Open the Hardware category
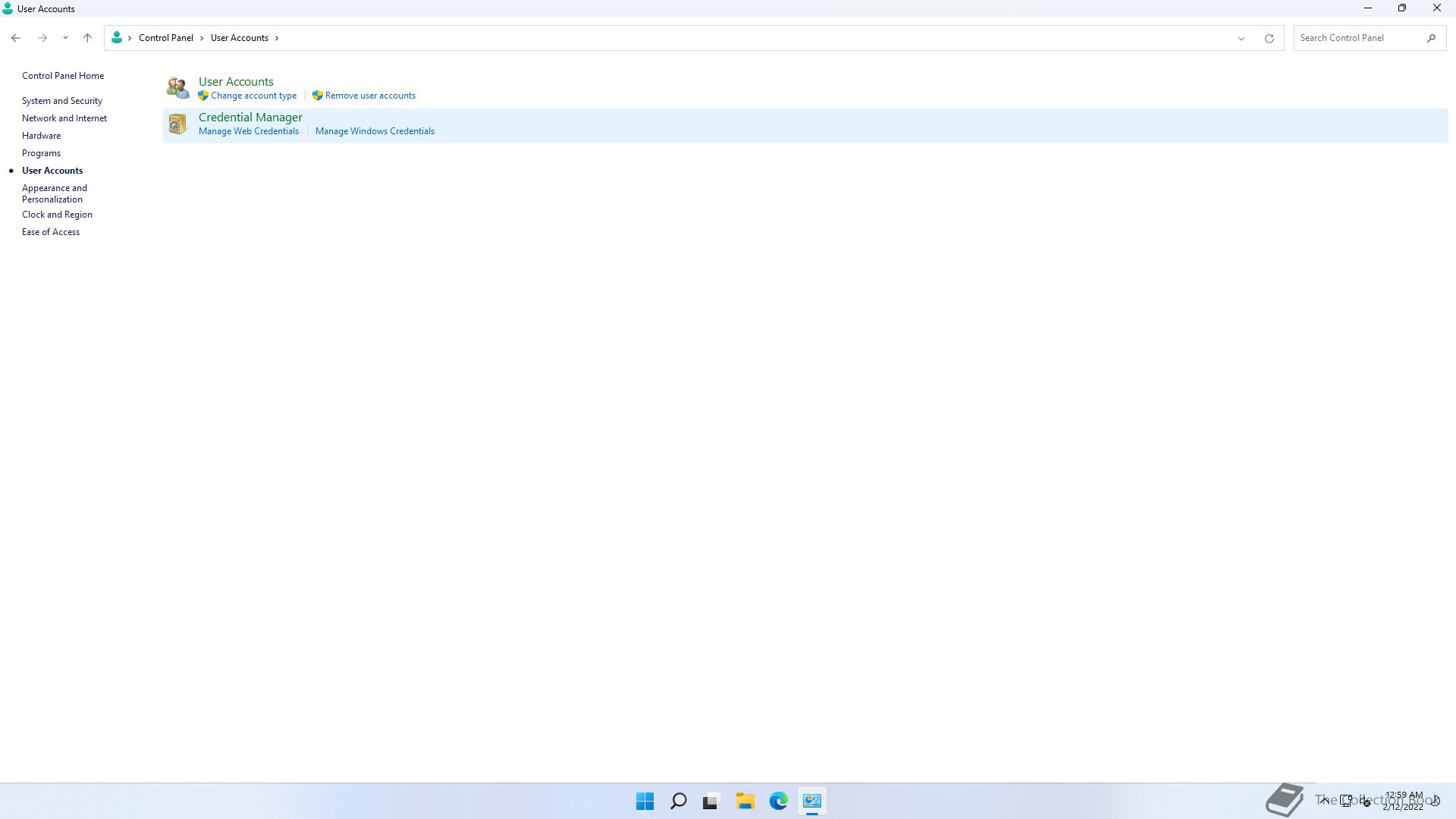 tap(42, 136)
